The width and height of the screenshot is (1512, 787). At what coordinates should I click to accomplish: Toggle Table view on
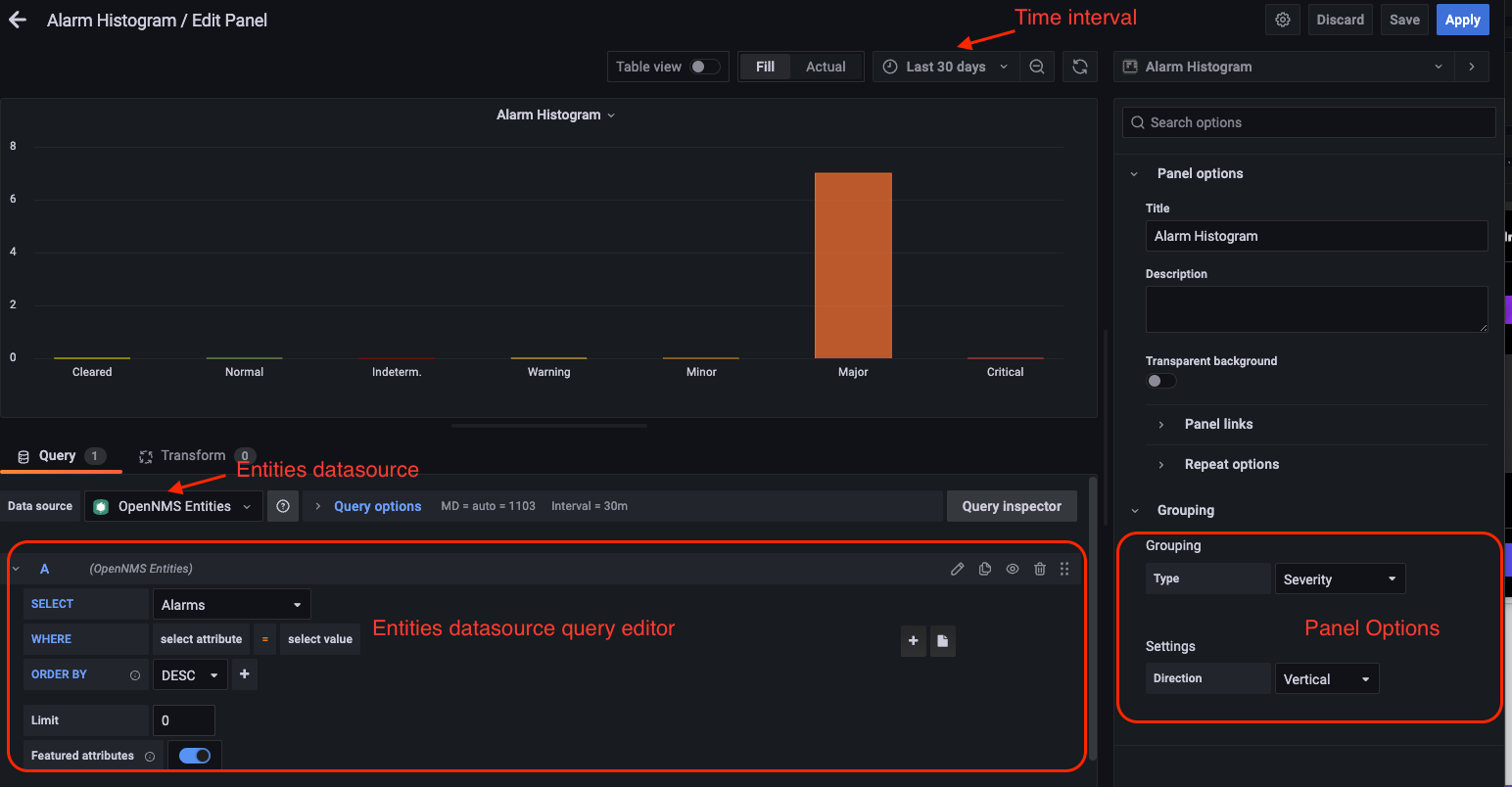pyautogui.click(x=698, y=66)
